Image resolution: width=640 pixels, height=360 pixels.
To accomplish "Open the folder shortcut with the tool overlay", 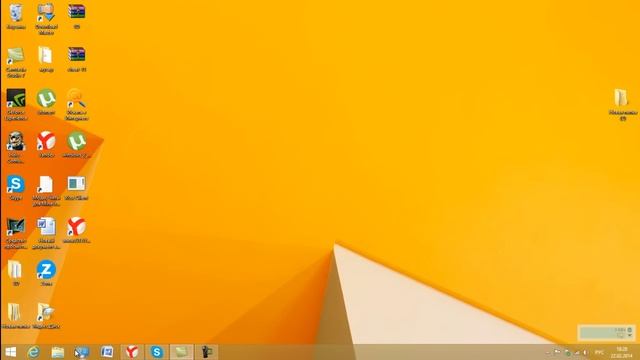I will (46, 316).
